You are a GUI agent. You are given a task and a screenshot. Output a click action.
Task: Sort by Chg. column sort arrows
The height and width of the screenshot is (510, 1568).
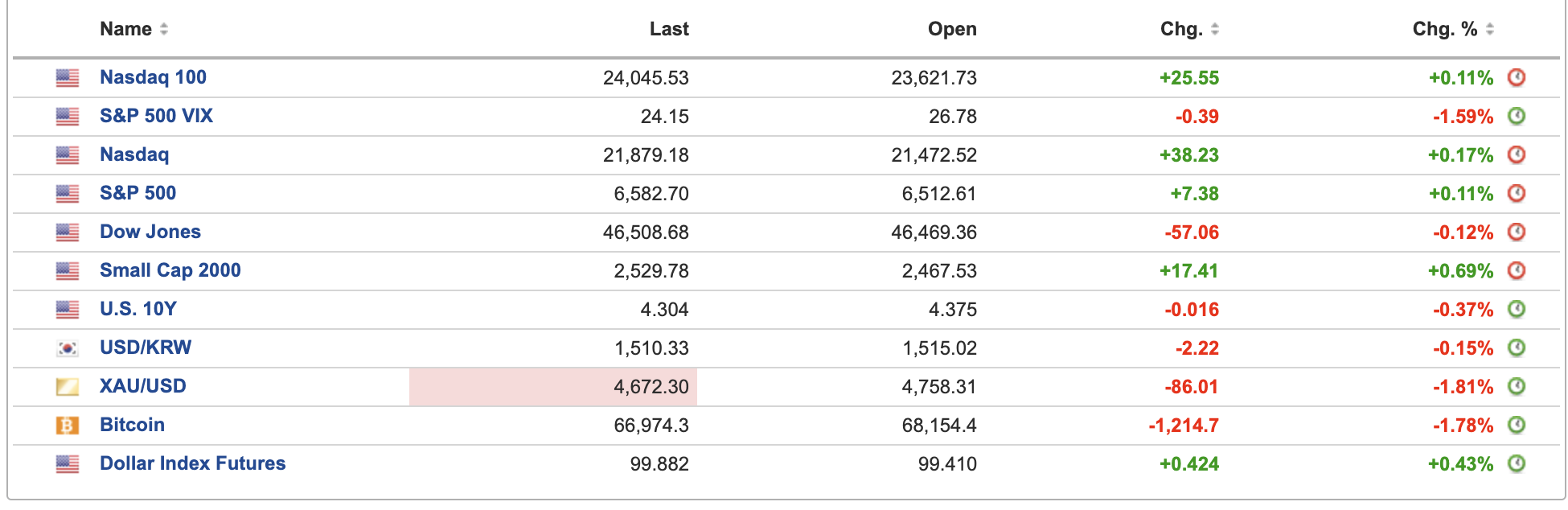click(1215, 30)
